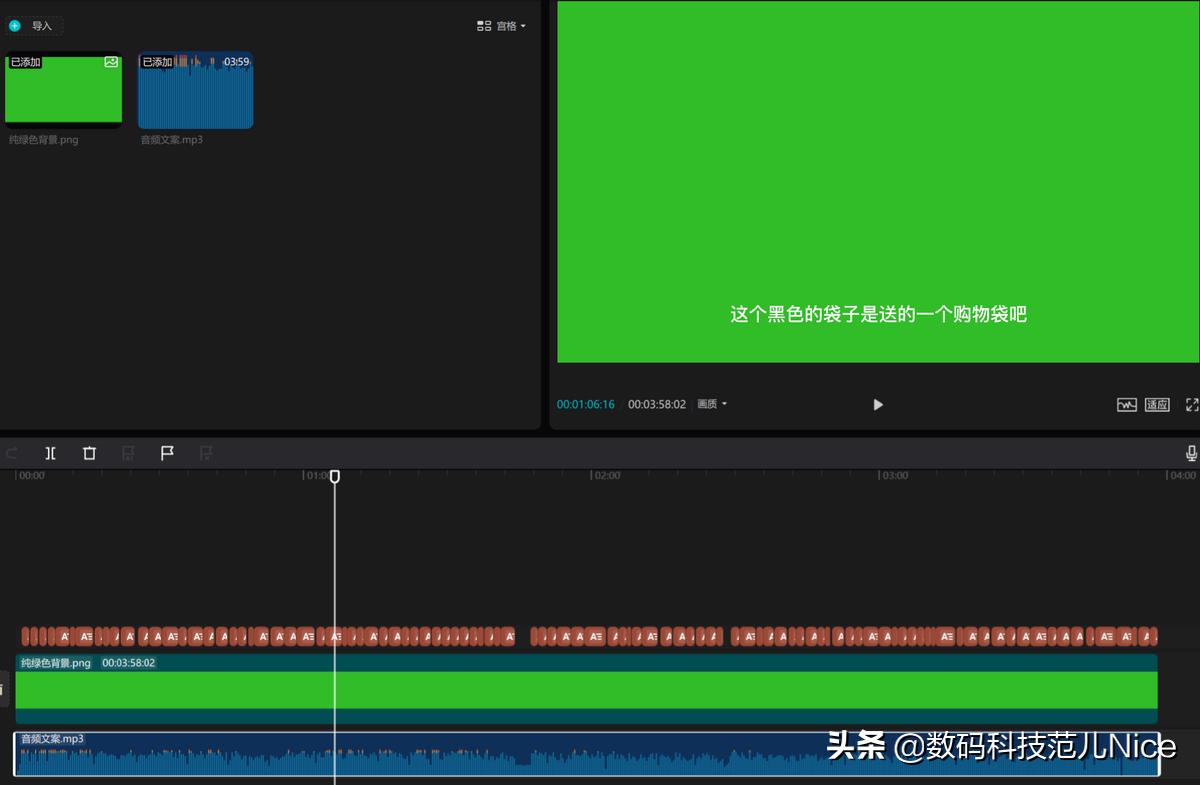
Task: Open the 画质 quality dropdown
Action: coord(710,404)
